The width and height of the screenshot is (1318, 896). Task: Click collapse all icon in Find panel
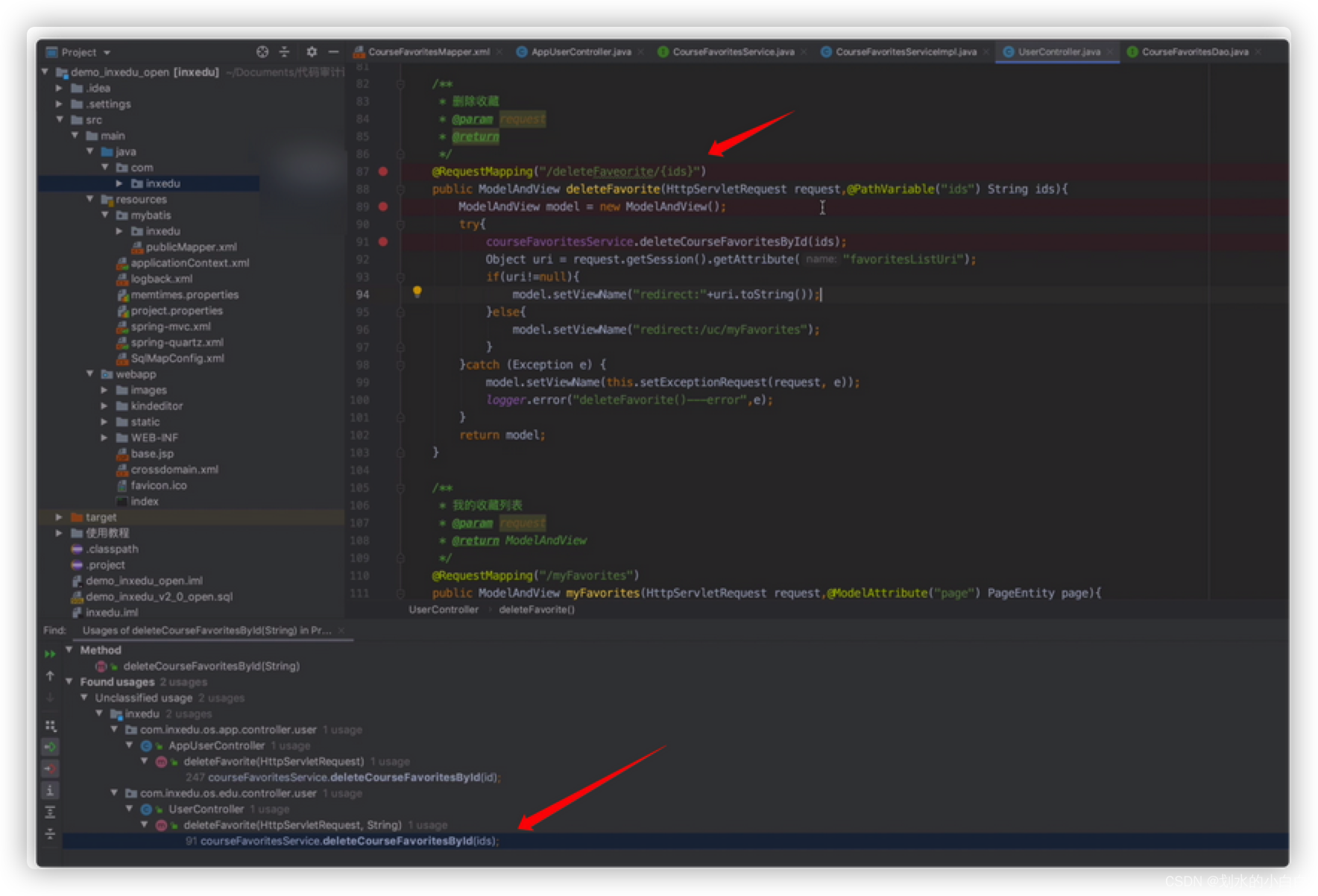click(50, 833)
